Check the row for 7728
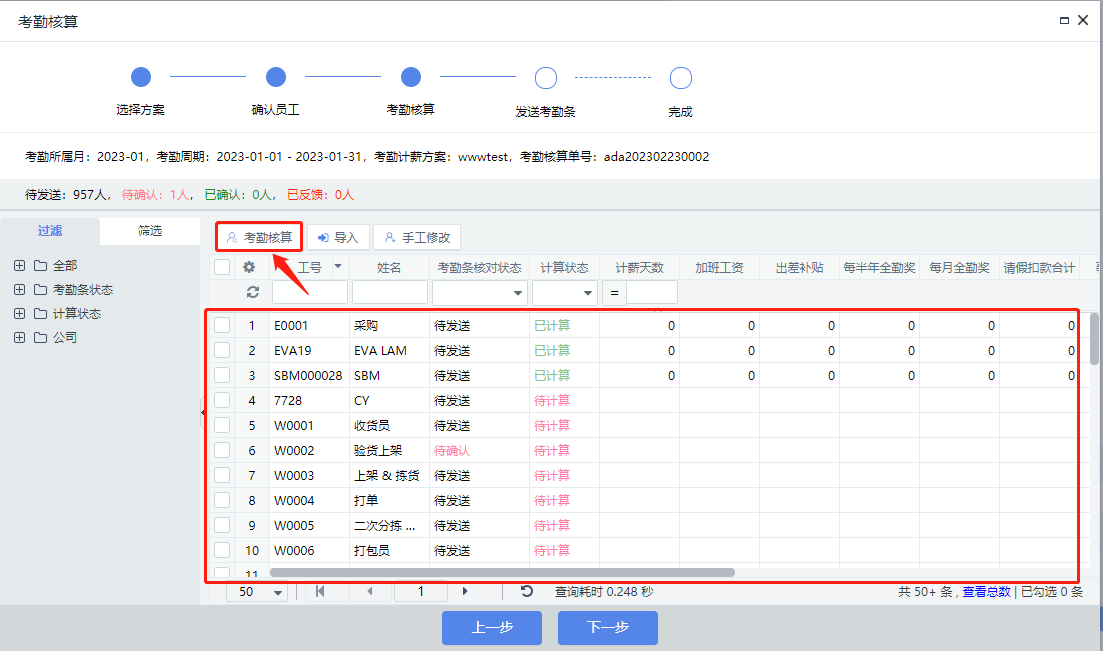Image resolution: width=1103 pixels, height=651 pixels. pyautogui.click(x=222, y=400)
